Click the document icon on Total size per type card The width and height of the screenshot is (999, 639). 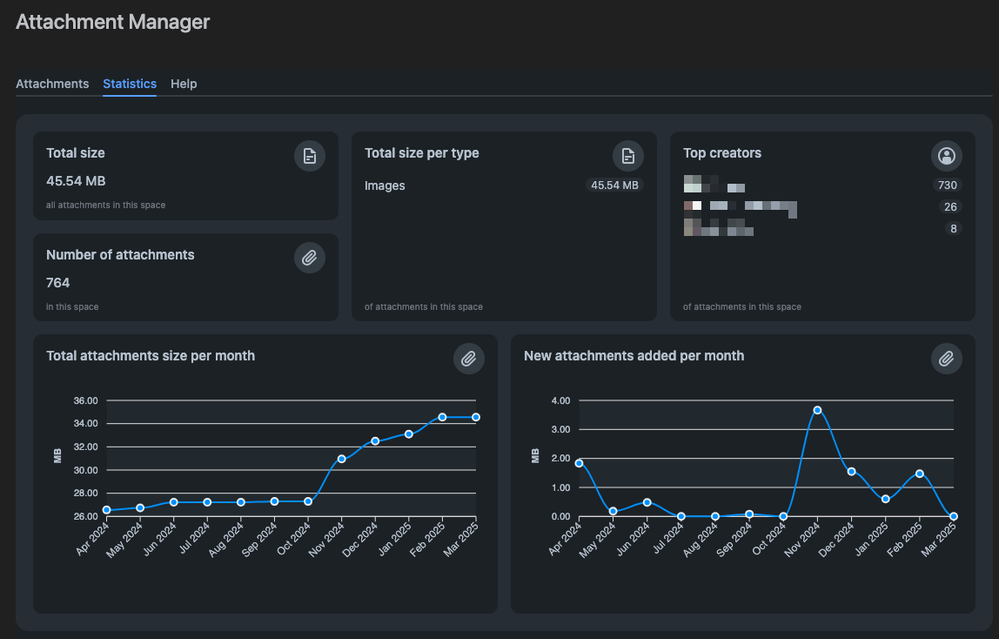point(627,156)
